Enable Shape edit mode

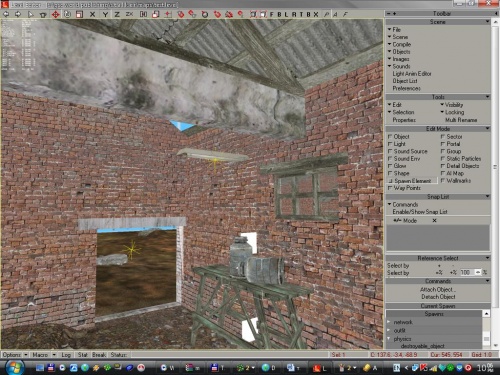399,173
